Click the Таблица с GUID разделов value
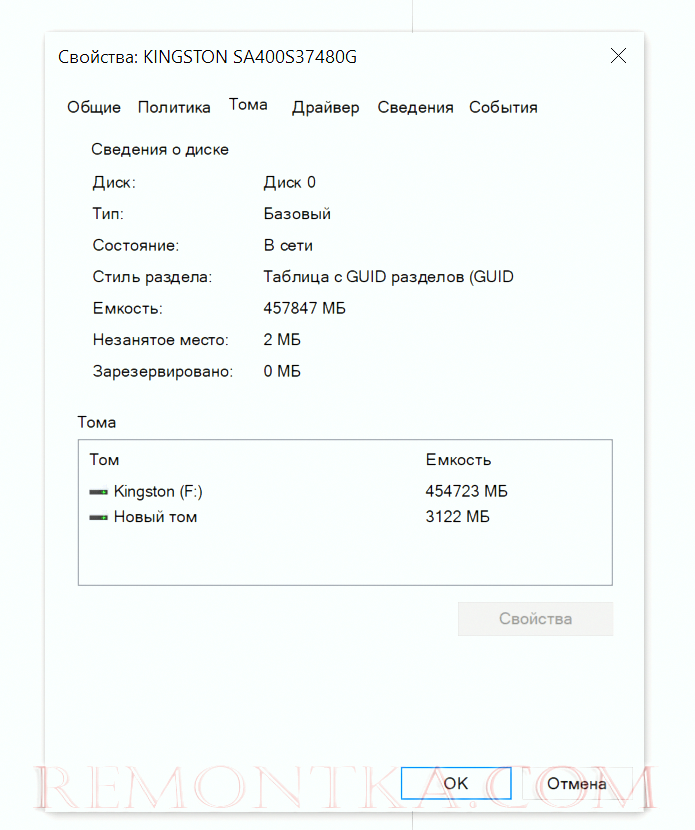Image resolution: width=695 pixels, height=830 pixels. tap(389, 277)
